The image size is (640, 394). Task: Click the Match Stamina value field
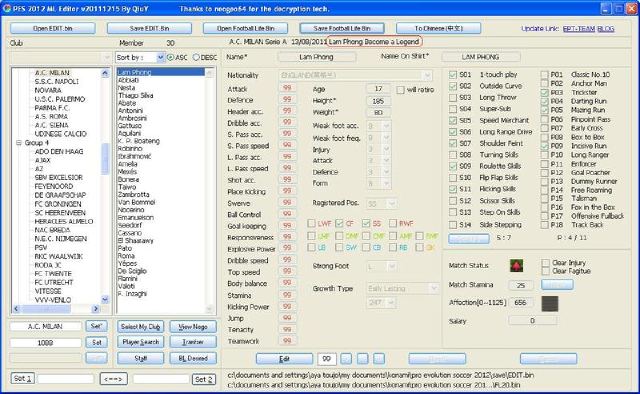tap(520, 285)
